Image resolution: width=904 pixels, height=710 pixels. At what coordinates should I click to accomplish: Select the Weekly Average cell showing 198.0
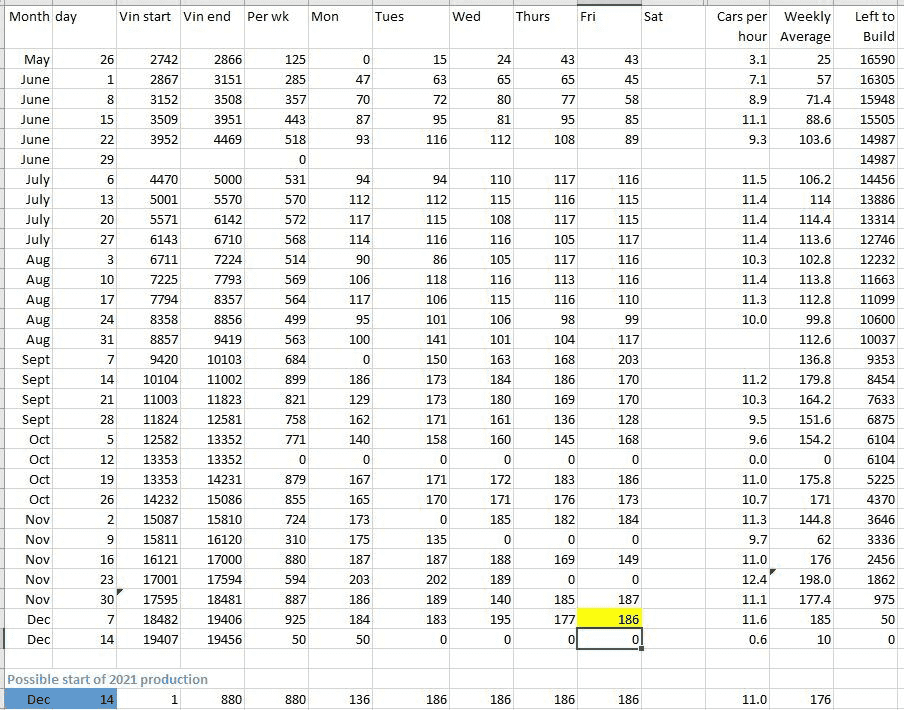806,580
